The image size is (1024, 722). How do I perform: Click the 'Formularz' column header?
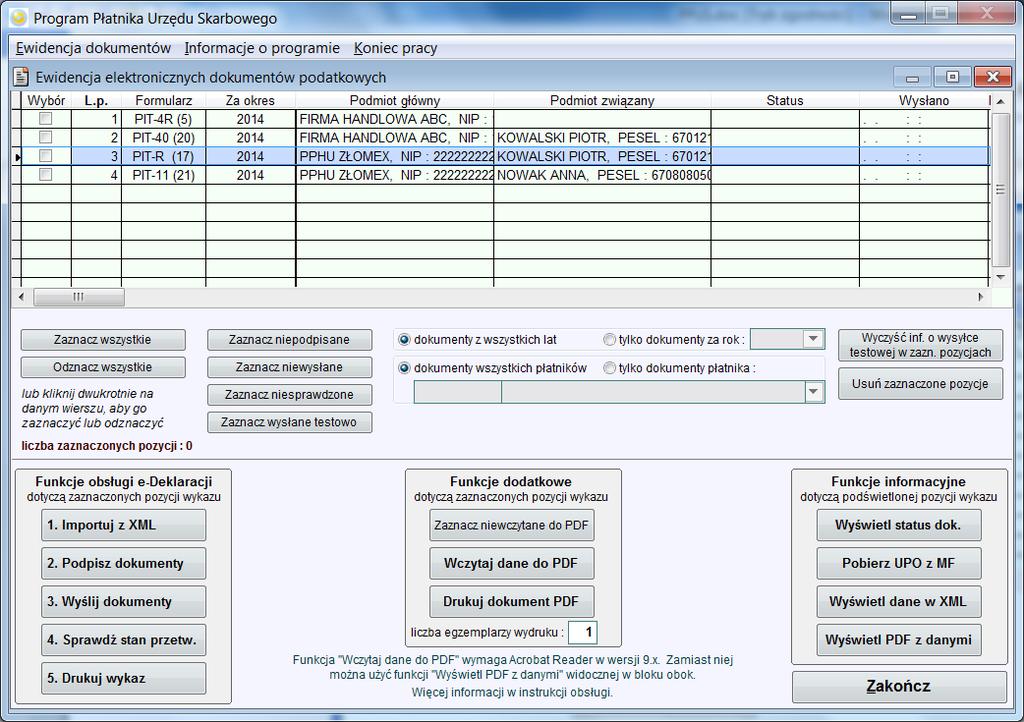(x=163, y=101)
